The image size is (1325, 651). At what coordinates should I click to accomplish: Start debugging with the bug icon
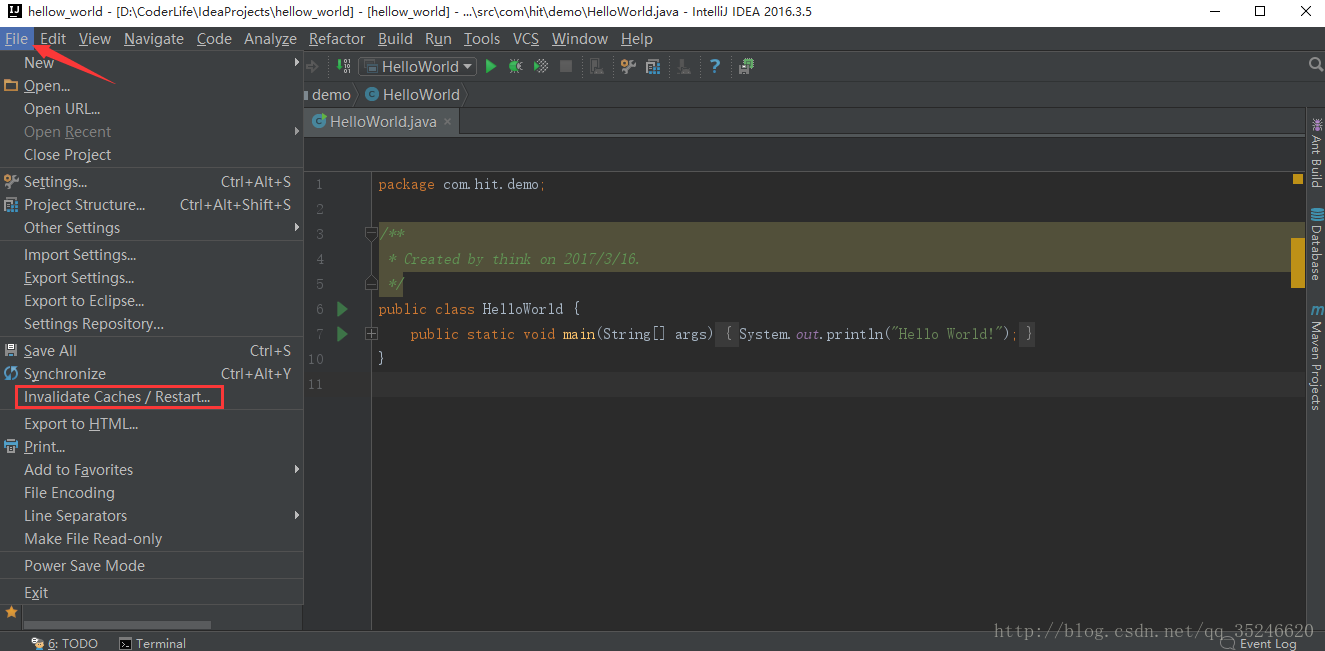(515, 66)
